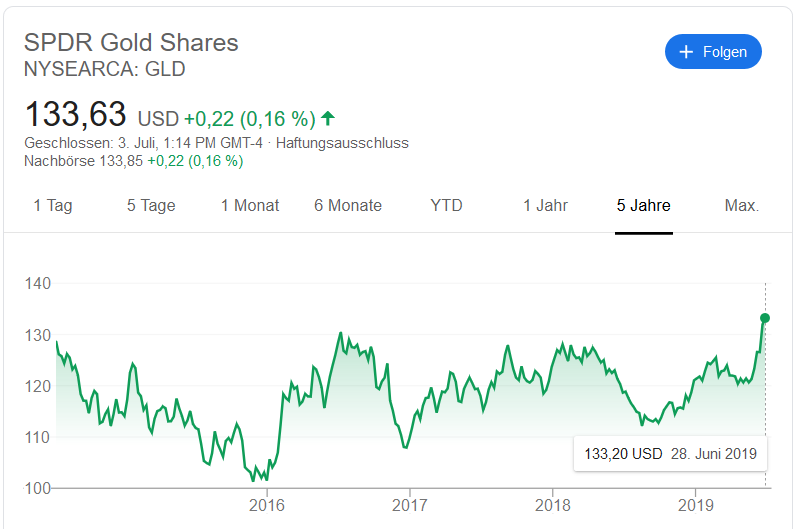Click the 133,20 USD chart tooltip
Image resolution: width=800 pixels, height=529 pixels.
[670, 454]
